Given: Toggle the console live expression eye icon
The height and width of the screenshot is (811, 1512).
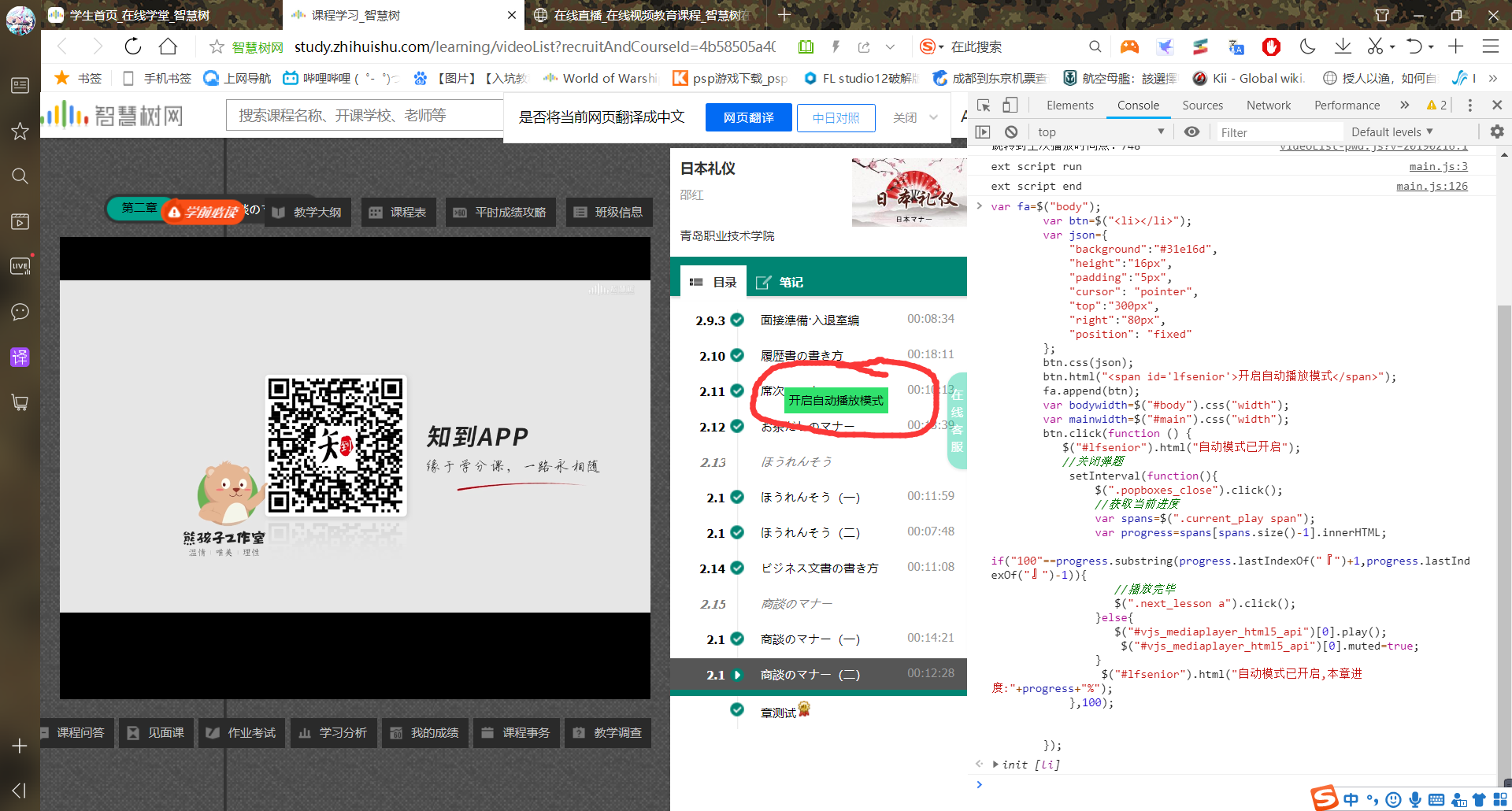Looking at the screenshot, I should click(1191, 131).
